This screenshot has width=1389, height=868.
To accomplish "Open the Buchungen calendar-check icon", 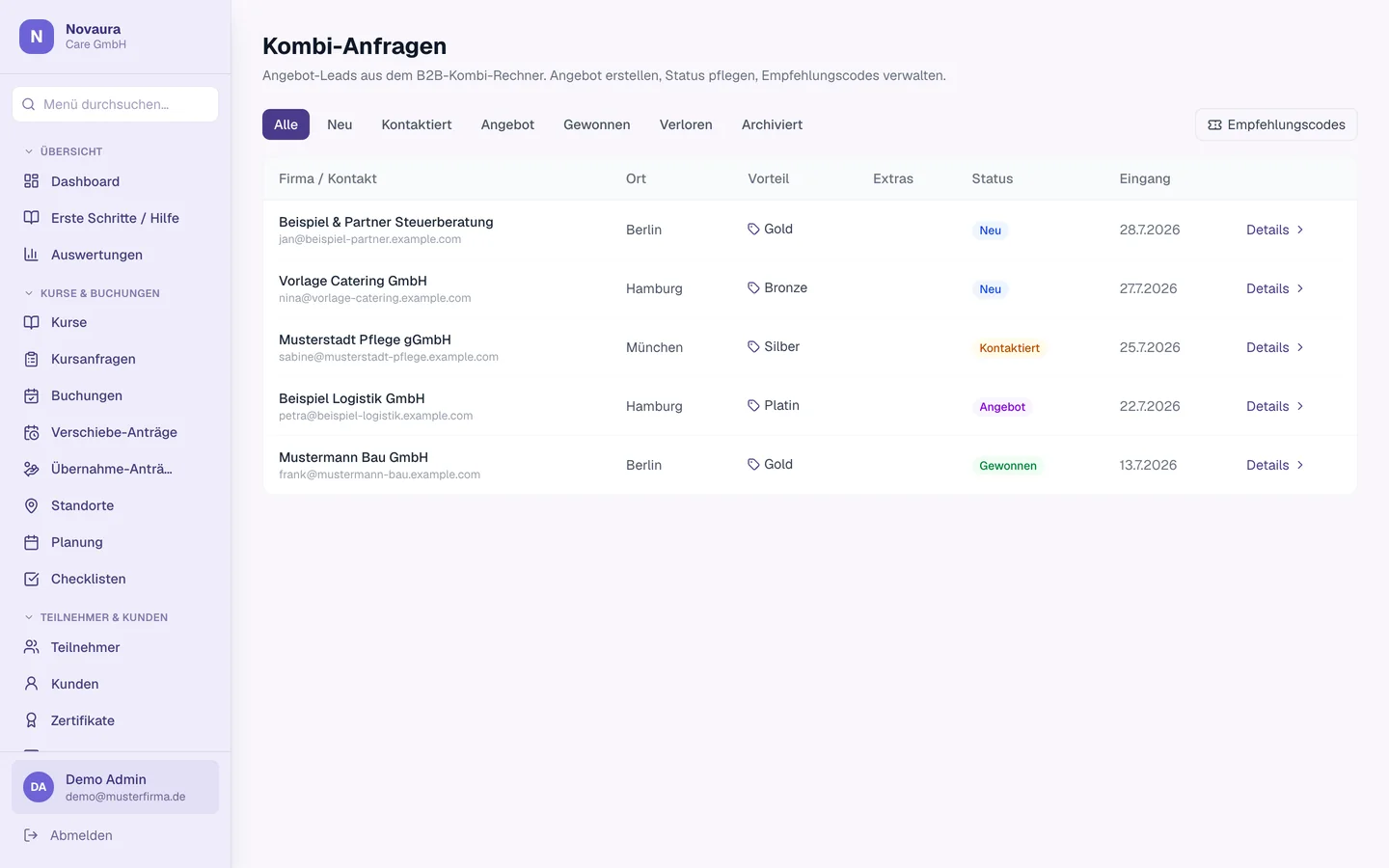I will click(31, 395).
